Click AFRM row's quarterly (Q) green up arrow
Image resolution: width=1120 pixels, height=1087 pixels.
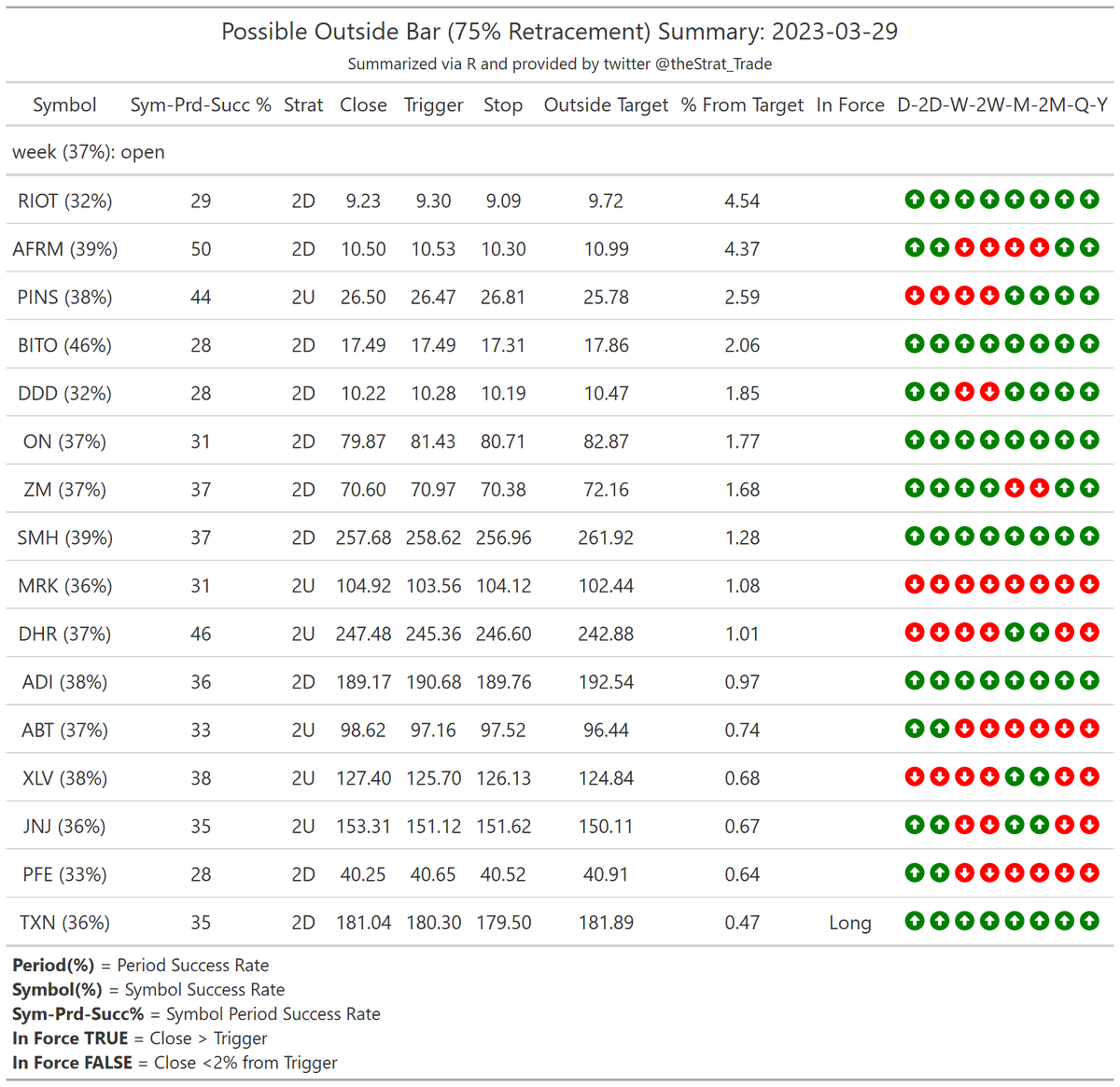pos(1064,247)
